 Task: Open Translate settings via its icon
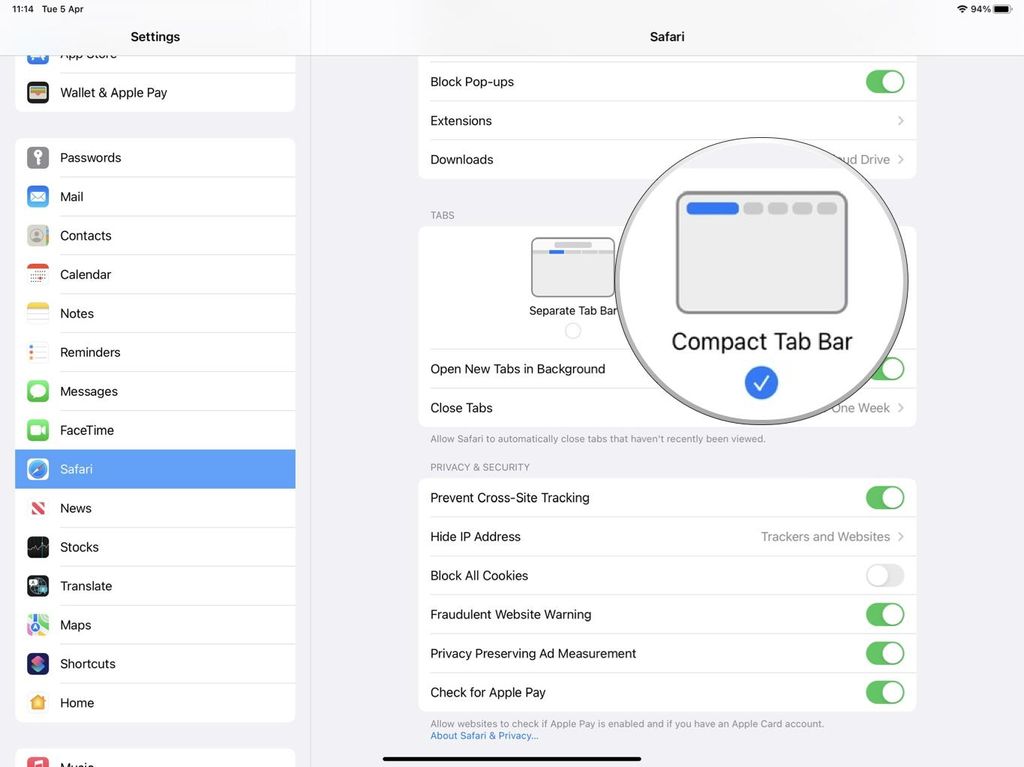click(38, 586)
